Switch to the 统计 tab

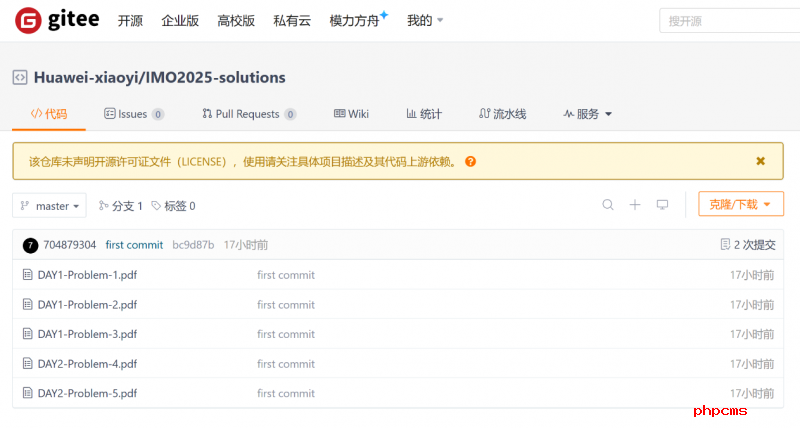tap(424, 114)
